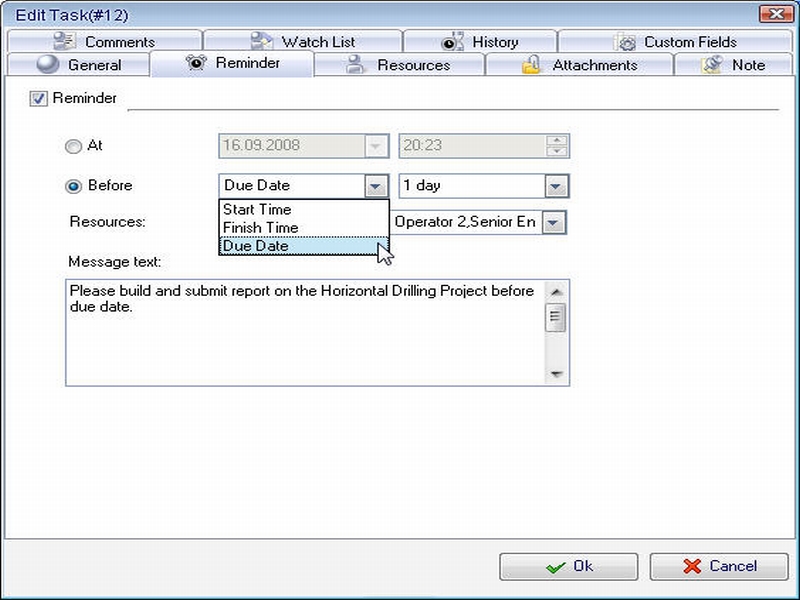Screen dimensions: 800x600
Task: Click the Watch List tab icon
Action: [x=262, y=41]
